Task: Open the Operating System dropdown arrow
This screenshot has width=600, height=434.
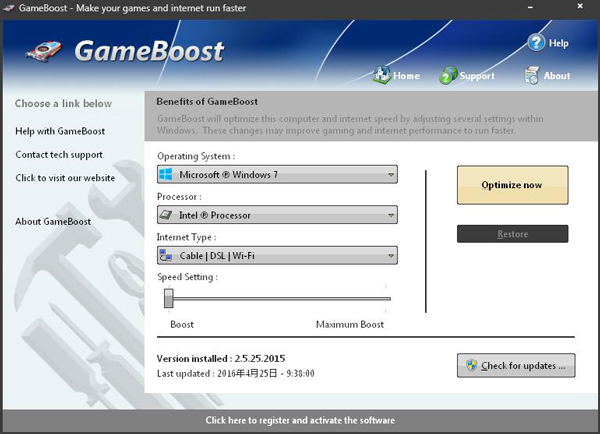Action: click(x=391, y=175)
